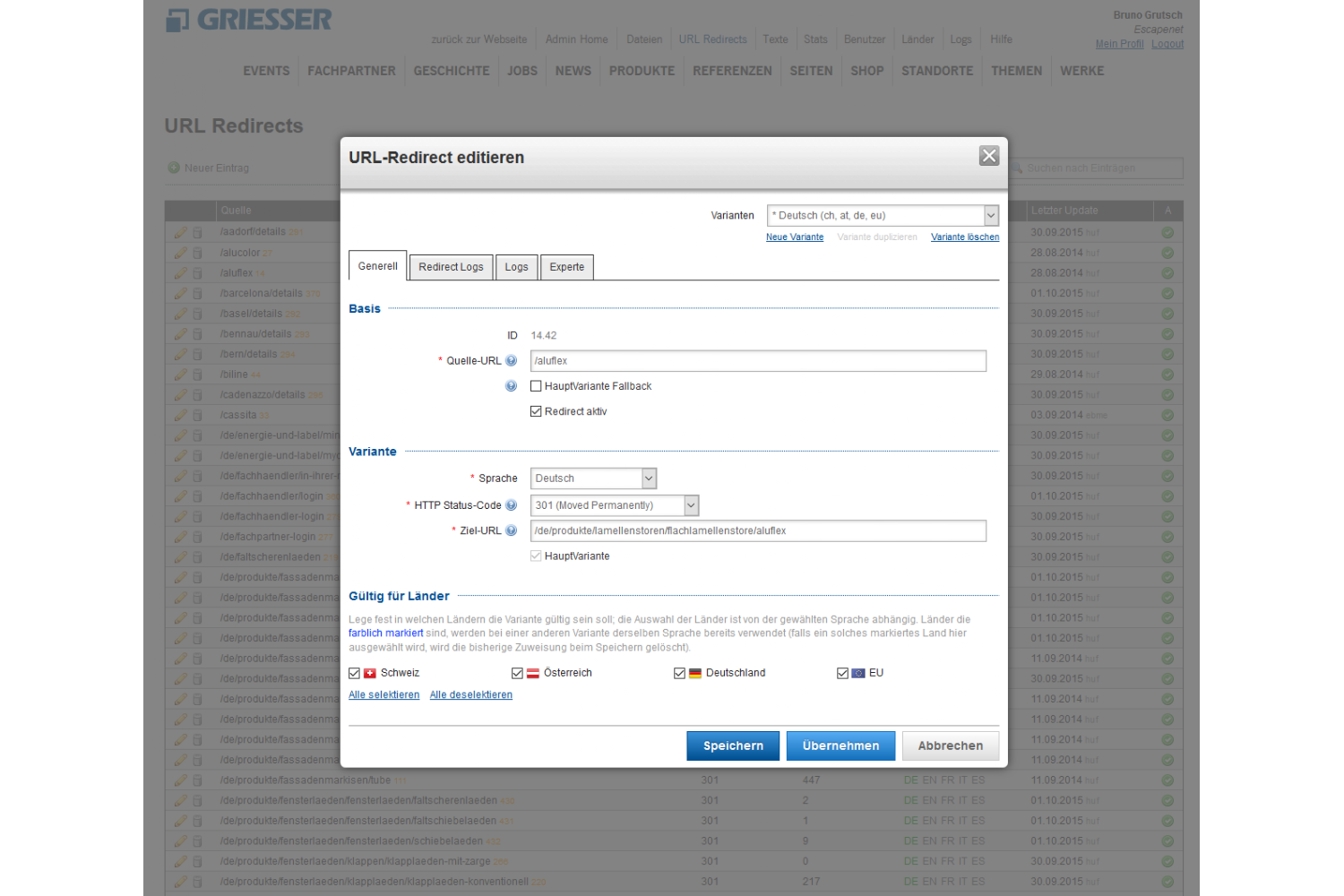Open the Experte tab
The width and height of the screenshot is (1344, 896).
pyautogui.click(x=566, y=267)
